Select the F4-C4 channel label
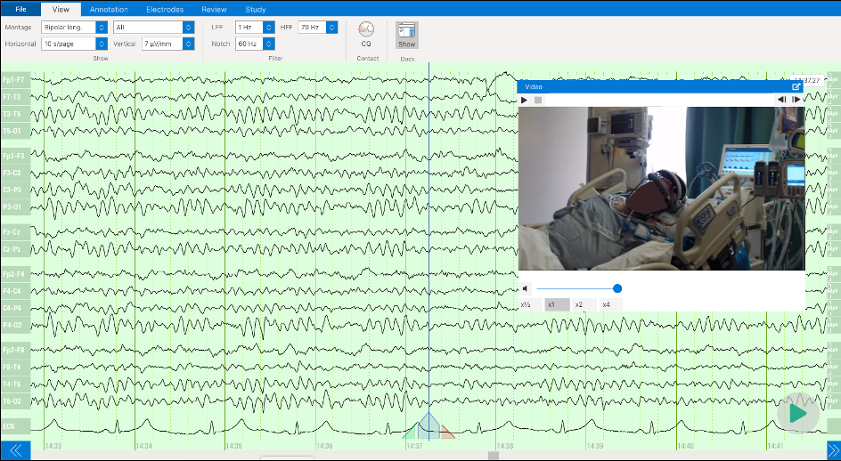Screen dimensions: 841x461 point(16,291)
